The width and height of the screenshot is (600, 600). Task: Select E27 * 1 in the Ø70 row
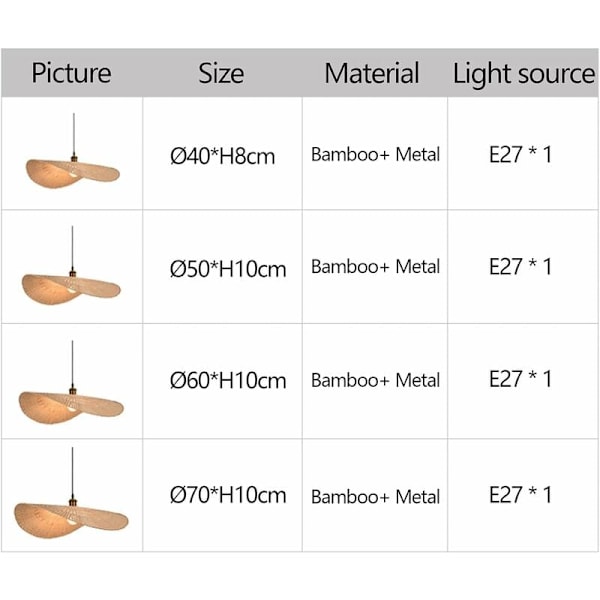click(520, 495)
